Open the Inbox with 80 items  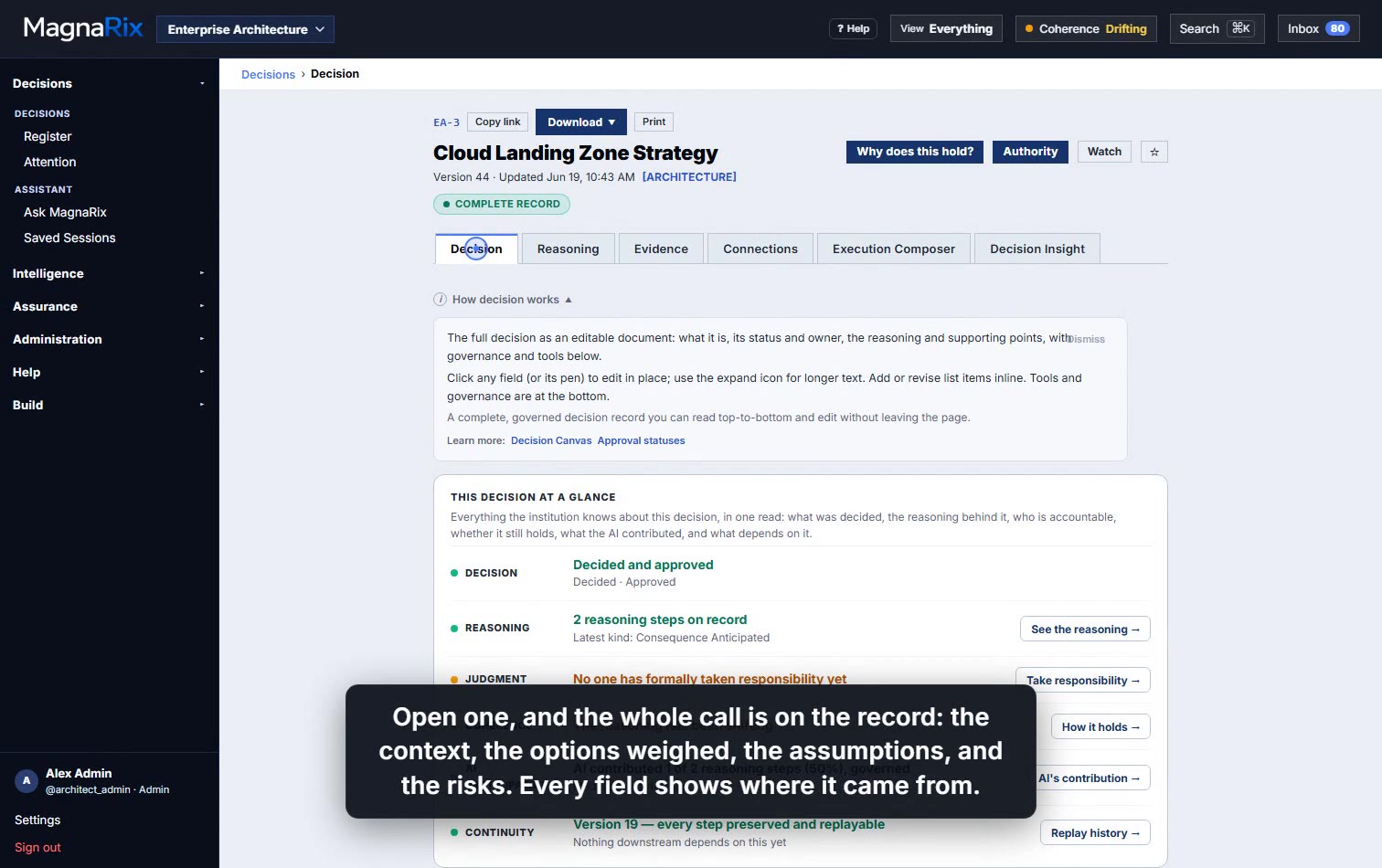click(x=1318, y=28)
